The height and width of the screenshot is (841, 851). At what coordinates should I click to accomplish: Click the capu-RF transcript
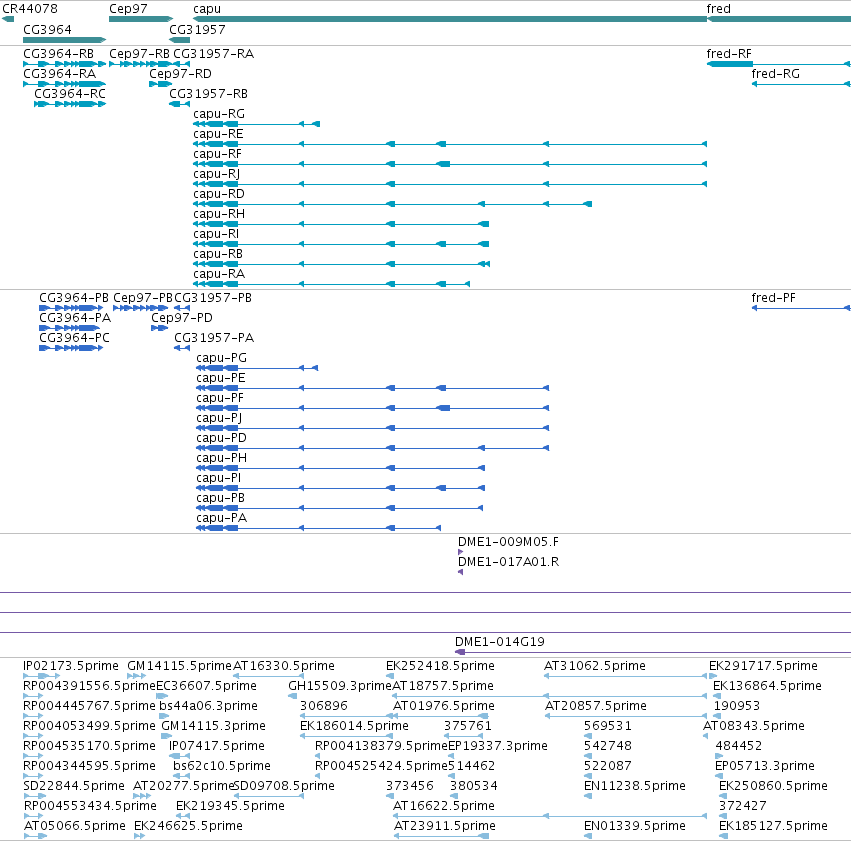(x=450, y=164)
